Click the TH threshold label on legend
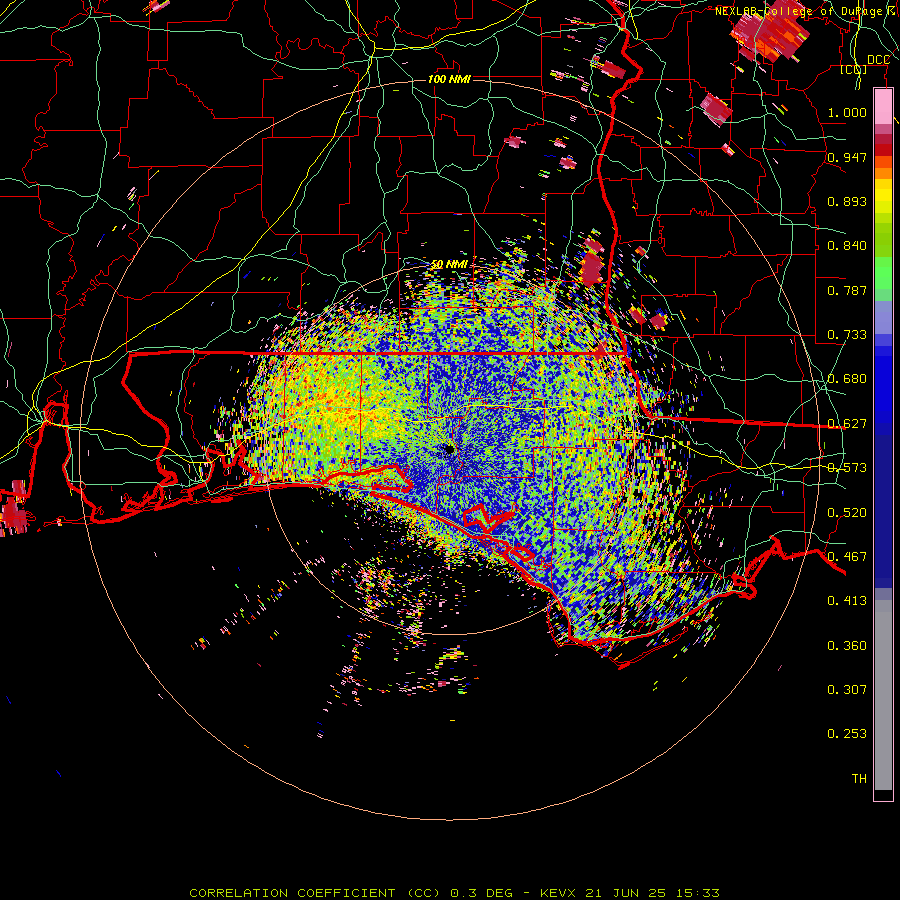The height and width of the screenshot is (900, 900). click(859, 779)
